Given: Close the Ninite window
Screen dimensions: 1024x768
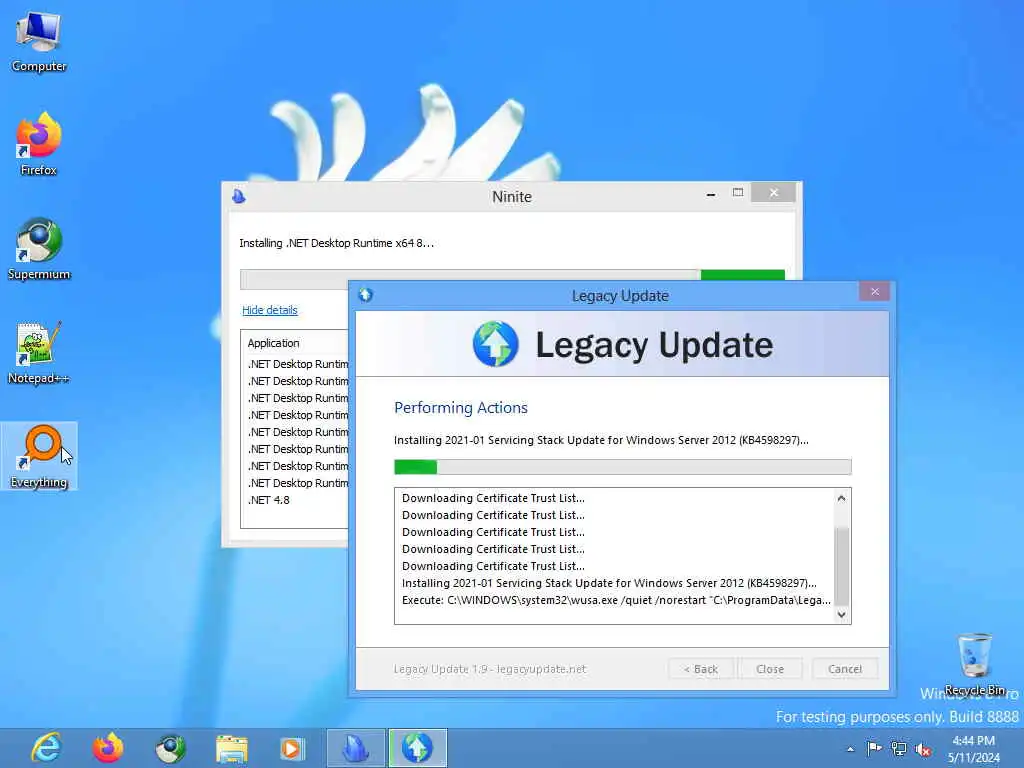Looking at the screenshot, I should point(773,193).
